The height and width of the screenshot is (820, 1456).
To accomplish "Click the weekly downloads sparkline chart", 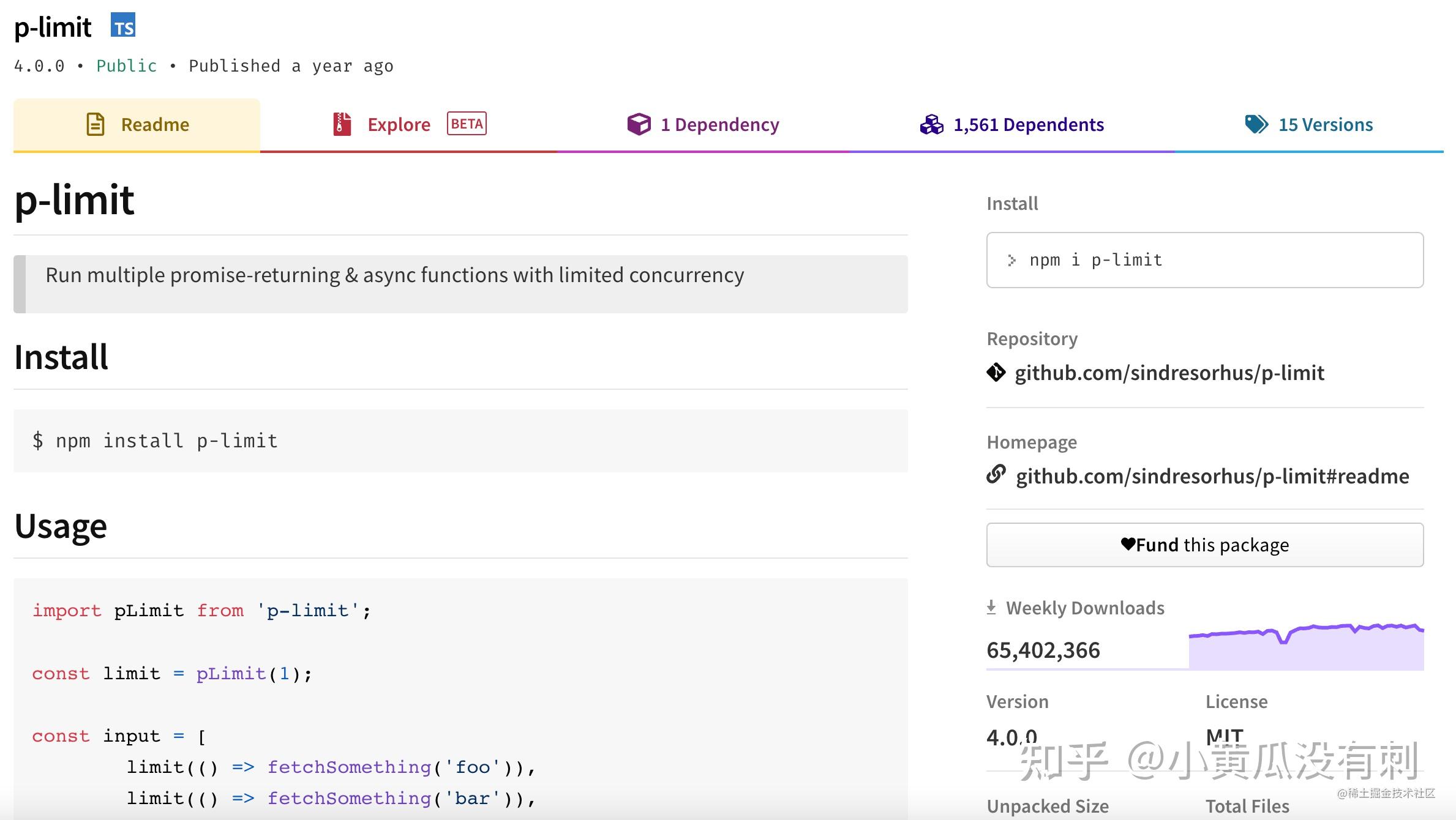I will point(1305,647).
